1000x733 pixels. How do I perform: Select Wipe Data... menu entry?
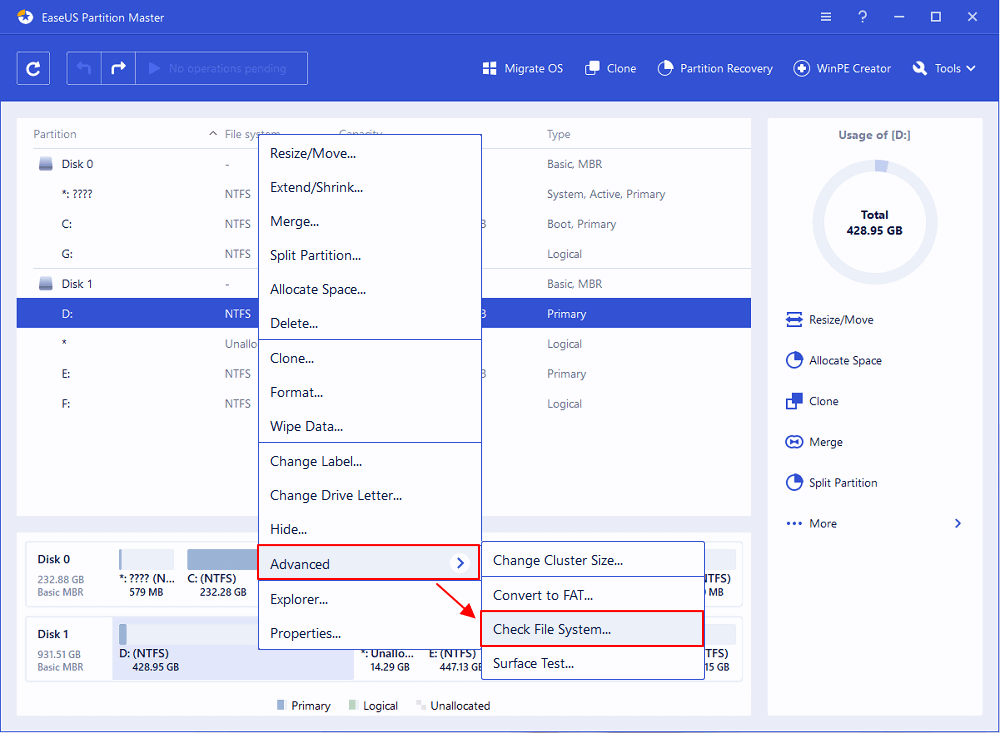click(x=369, y=426)
